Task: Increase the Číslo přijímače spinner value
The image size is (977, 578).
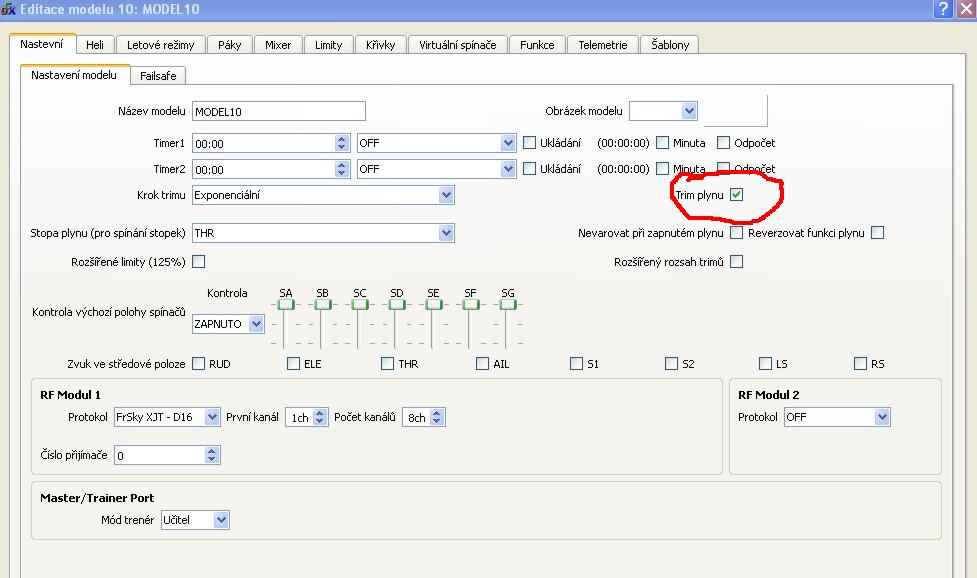Action: 211,451
